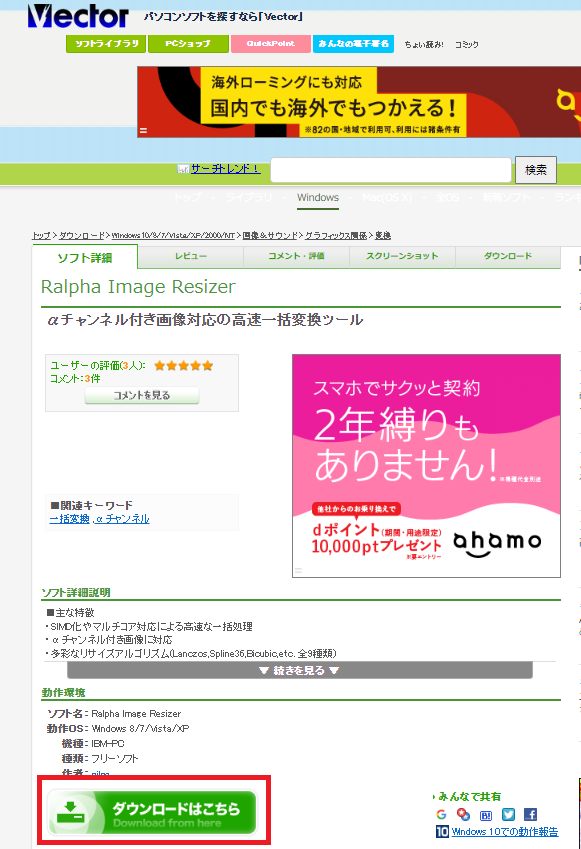This screenshot has width=581, height=849.
Task: Switch to コメント・評価 tab
Action: click(x=296, y=256)
